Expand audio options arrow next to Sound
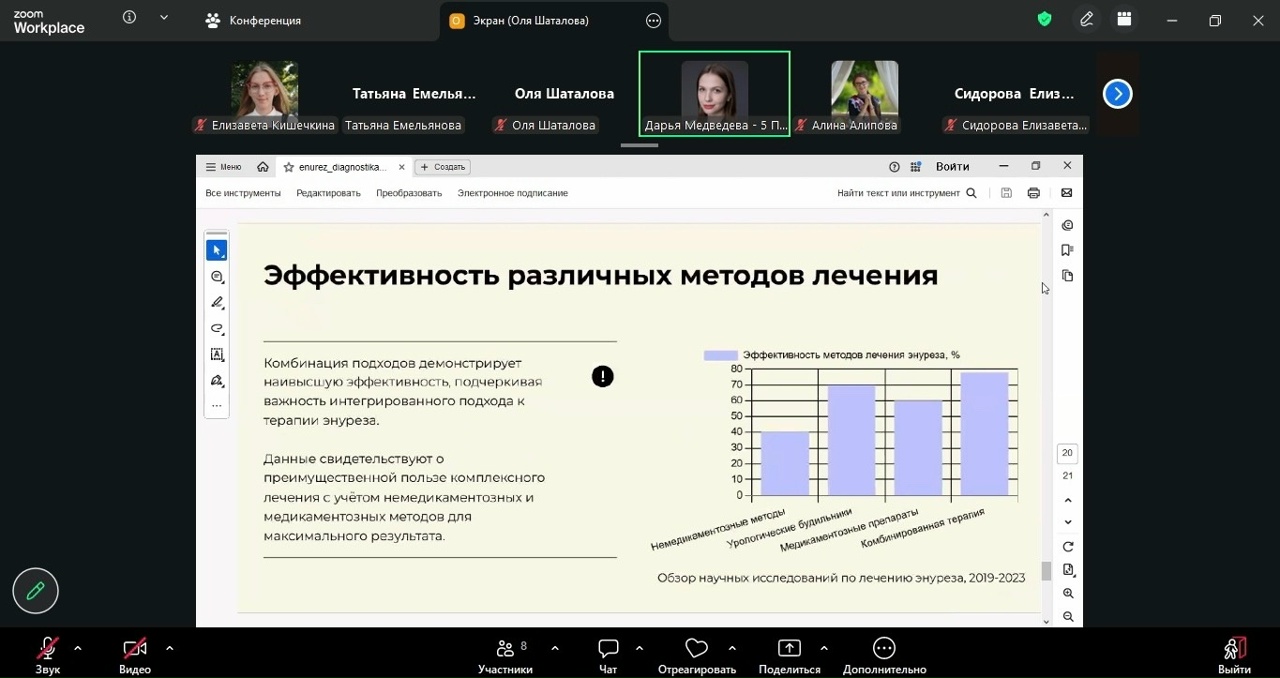 coord(78,648)
